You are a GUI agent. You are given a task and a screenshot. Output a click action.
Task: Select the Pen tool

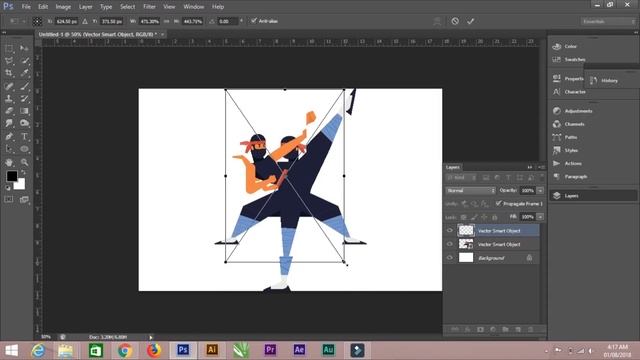point(9,136)
